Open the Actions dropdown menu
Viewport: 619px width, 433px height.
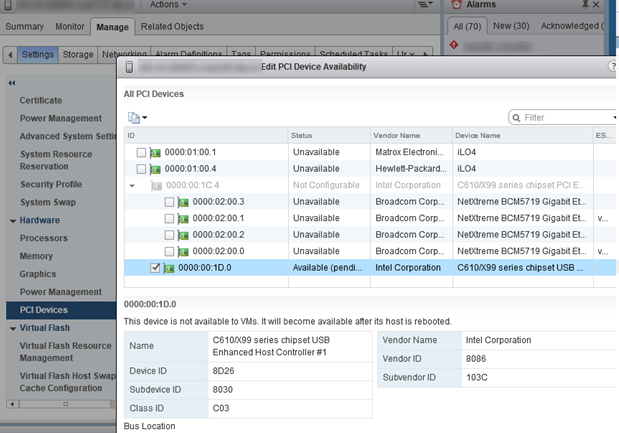[168, 4]
